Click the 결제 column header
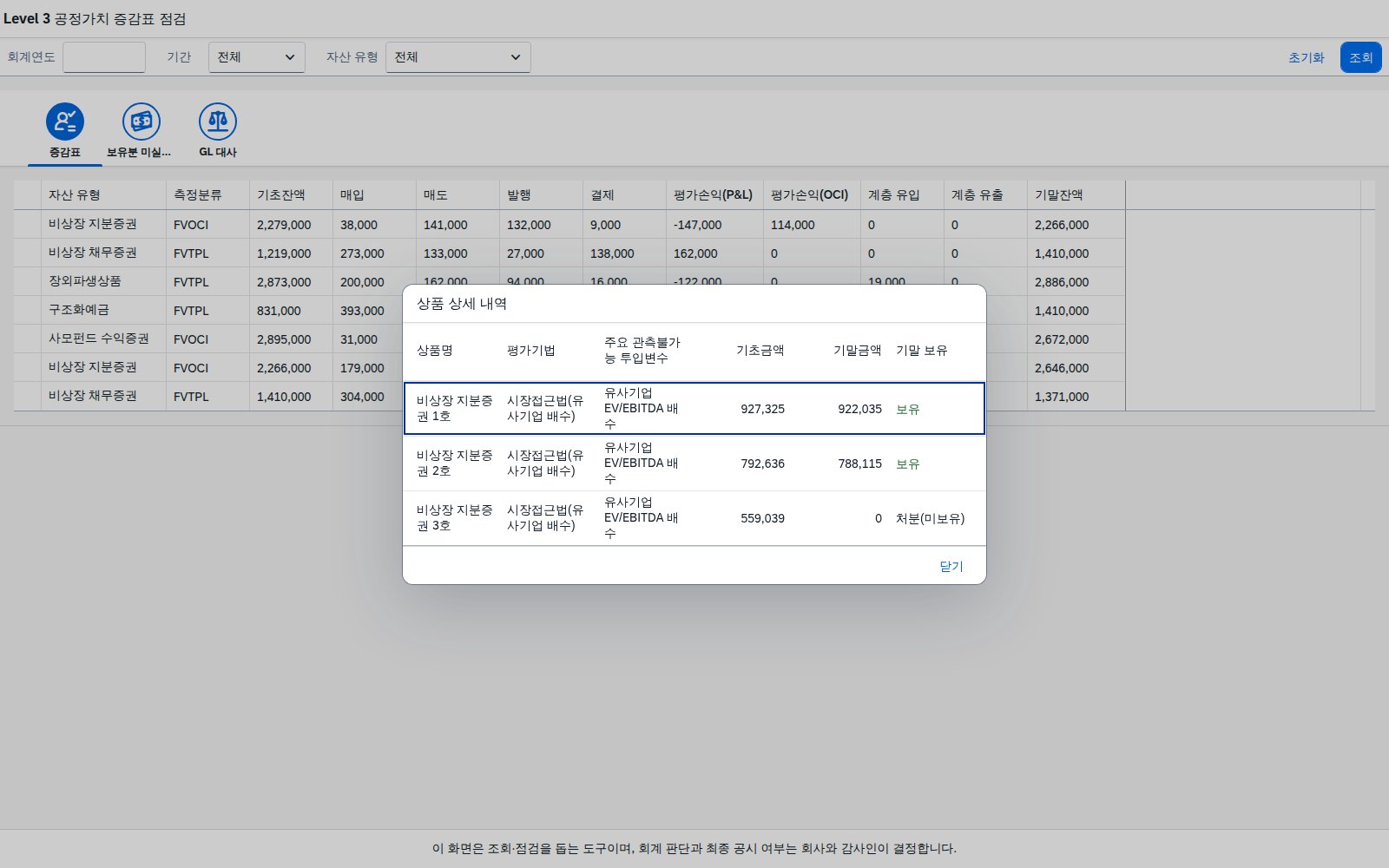 [624, 195]
